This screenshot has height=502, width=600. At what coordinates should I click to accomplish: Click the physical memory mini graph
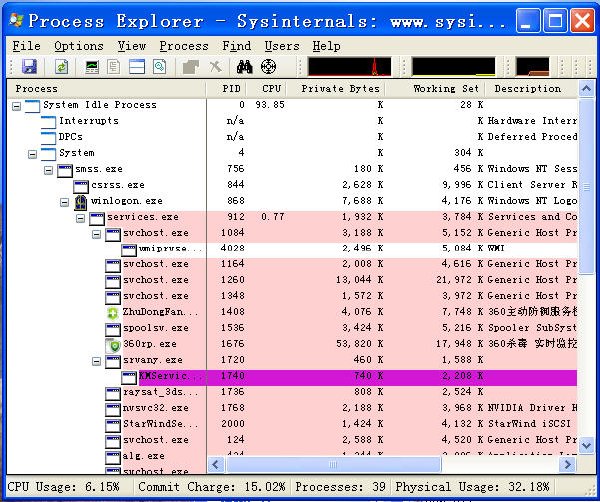[532, 67]
